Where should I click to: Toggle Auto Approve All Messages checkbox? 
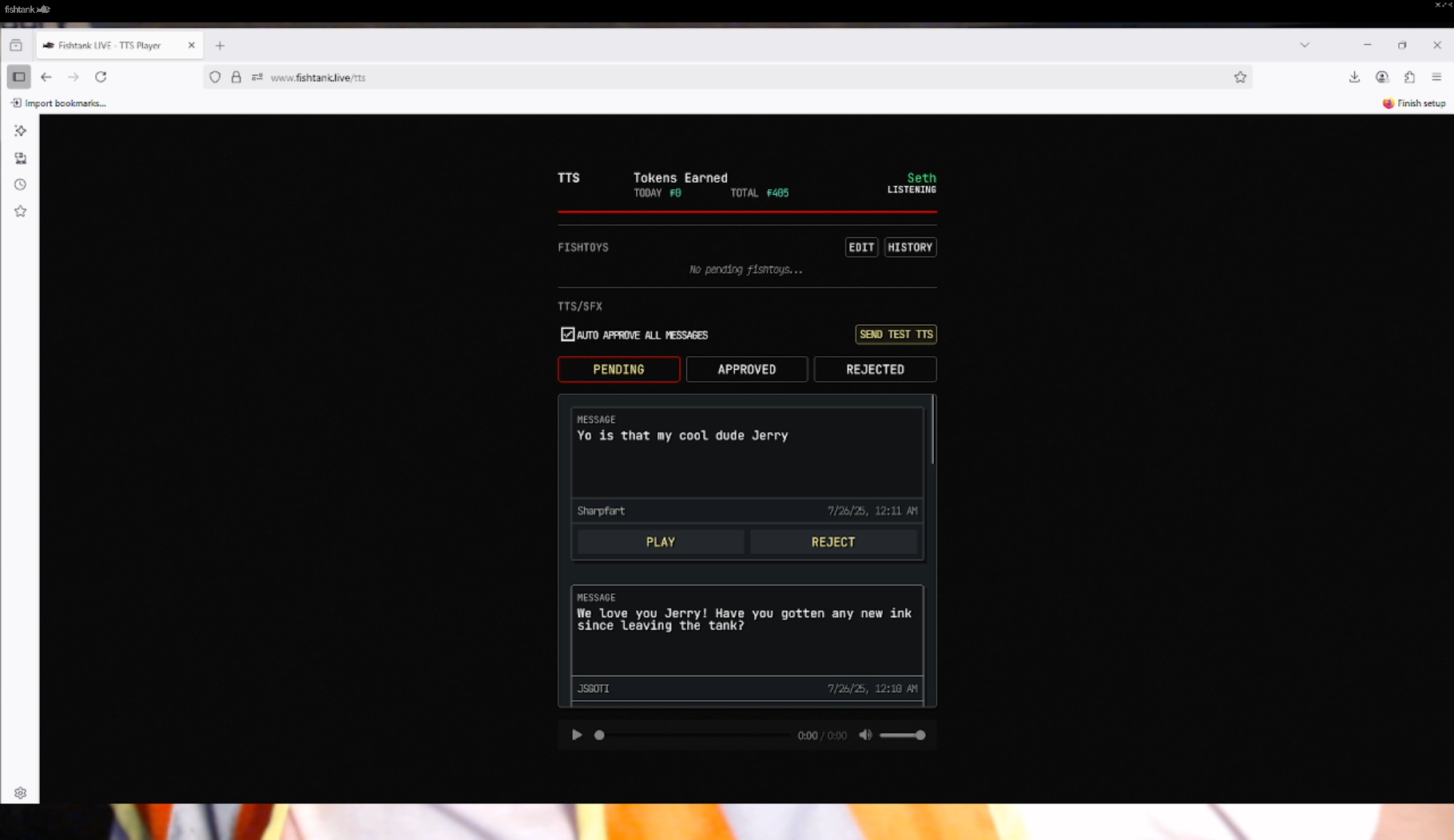(568, 335)
